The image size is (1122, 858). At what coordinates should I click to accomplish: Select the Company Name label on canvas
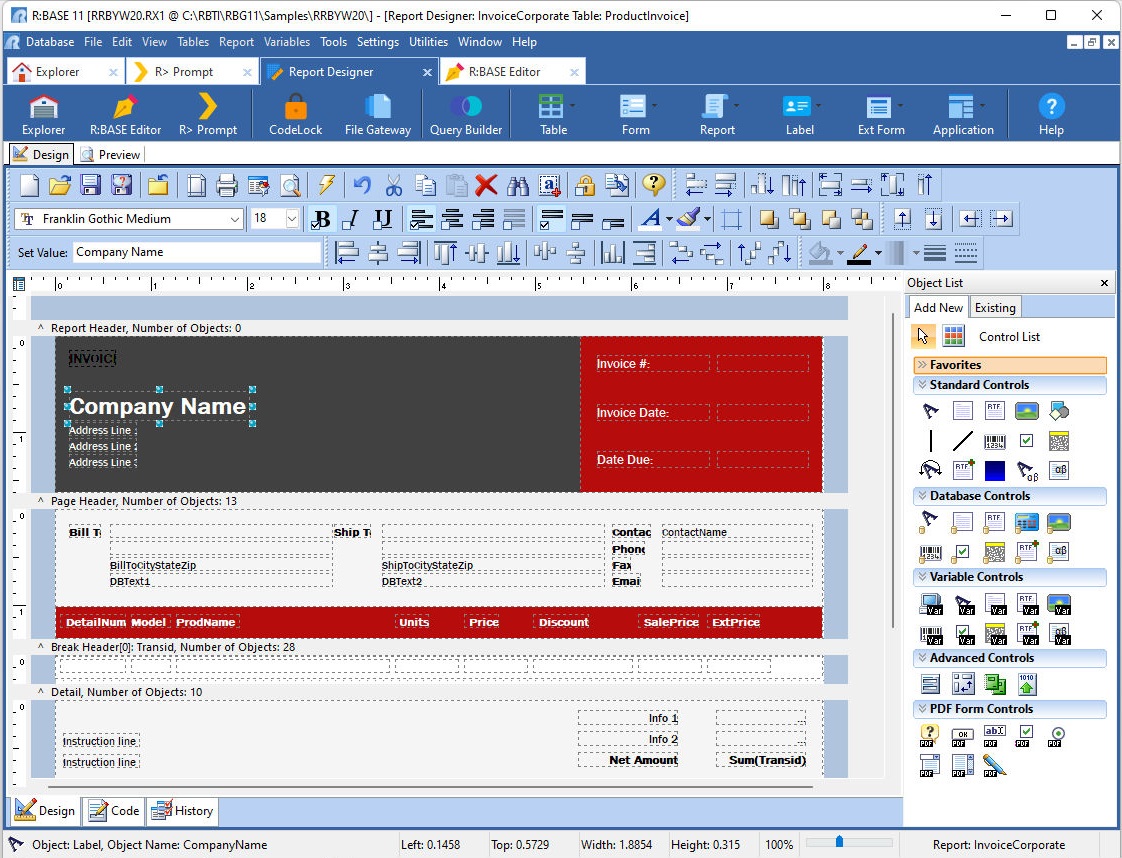pos(158,406)
